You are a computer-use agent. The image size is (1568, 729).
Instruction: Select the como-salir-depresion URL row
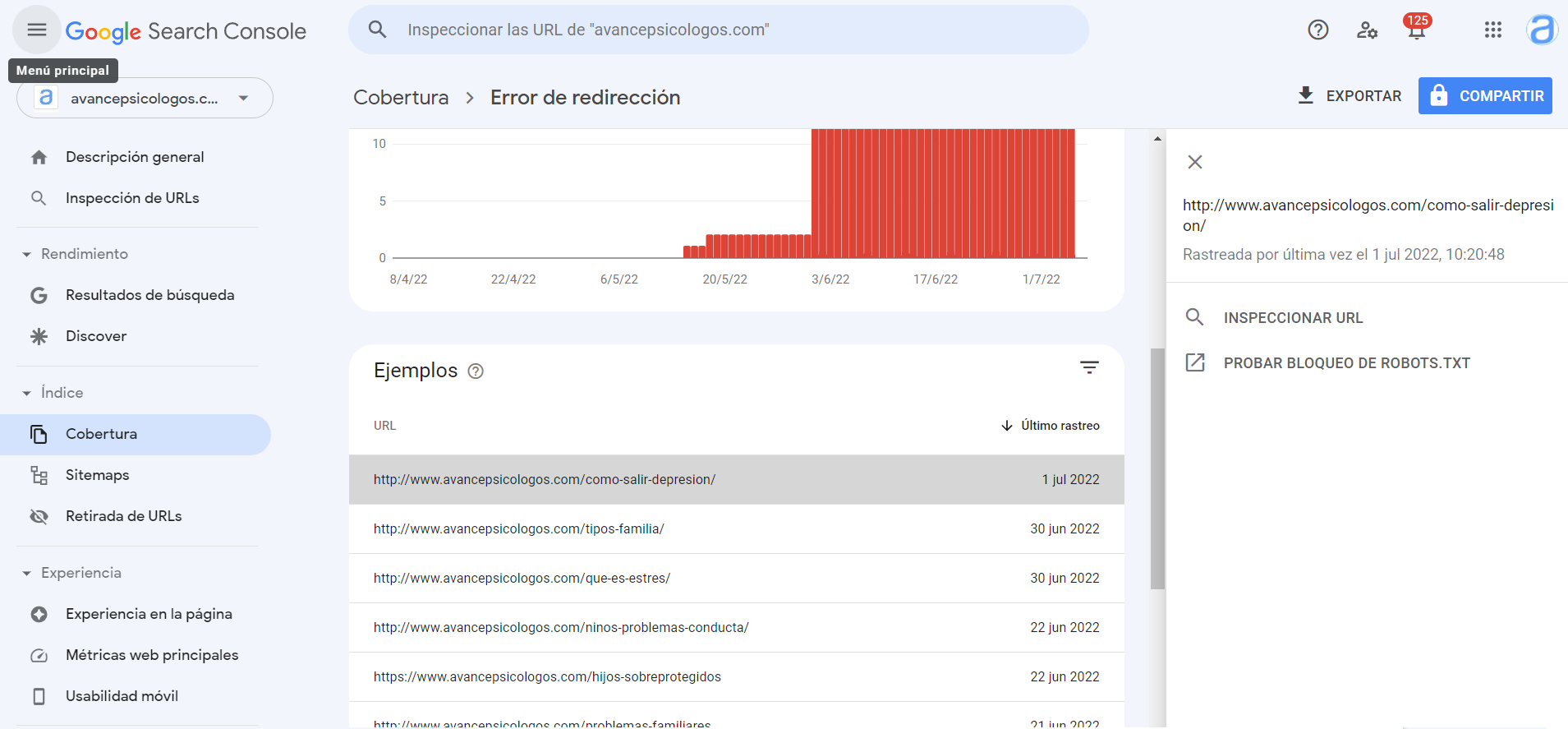(736, 479)
